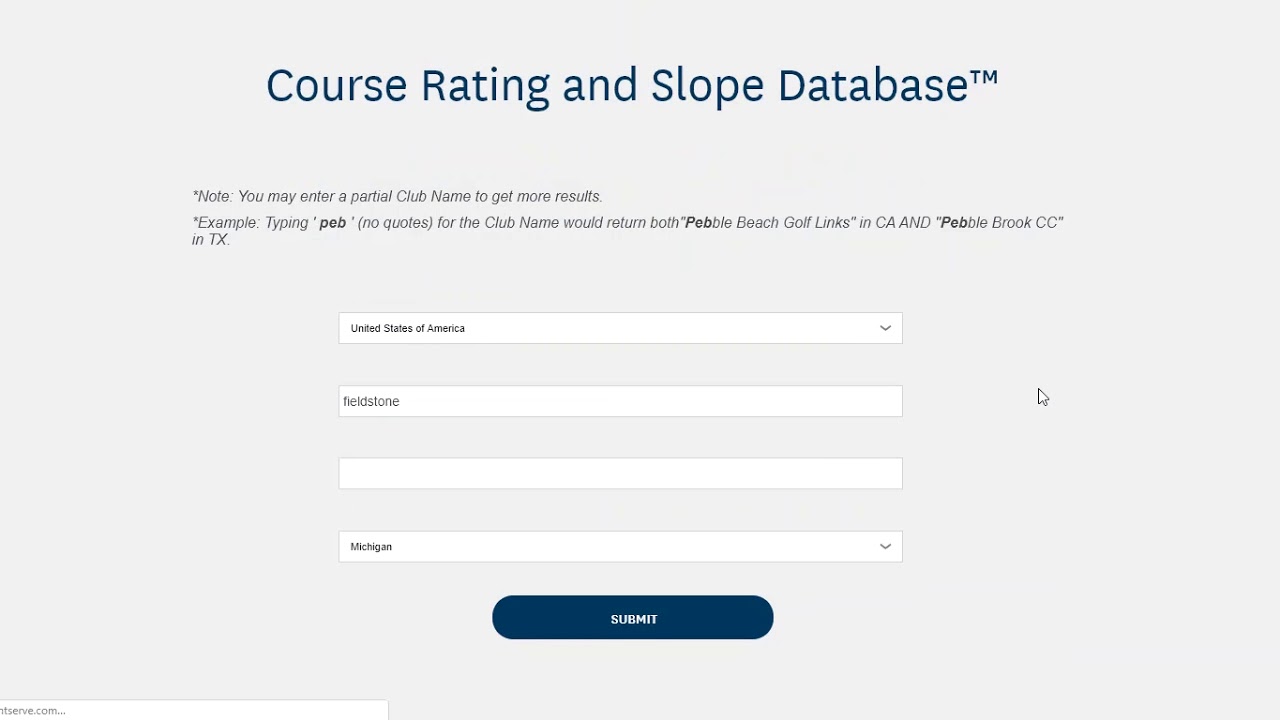Click the chevron arrow on the Michigan selector
1280x720 pixels.
point(885,547)
